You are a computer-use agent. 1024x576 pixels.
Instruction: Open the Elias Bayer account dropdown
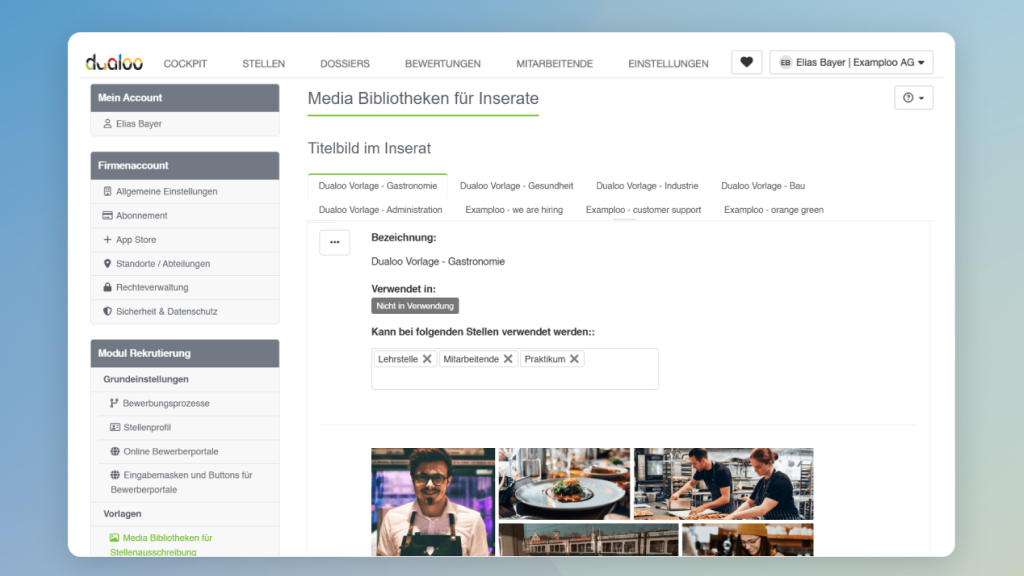(850, 61)
